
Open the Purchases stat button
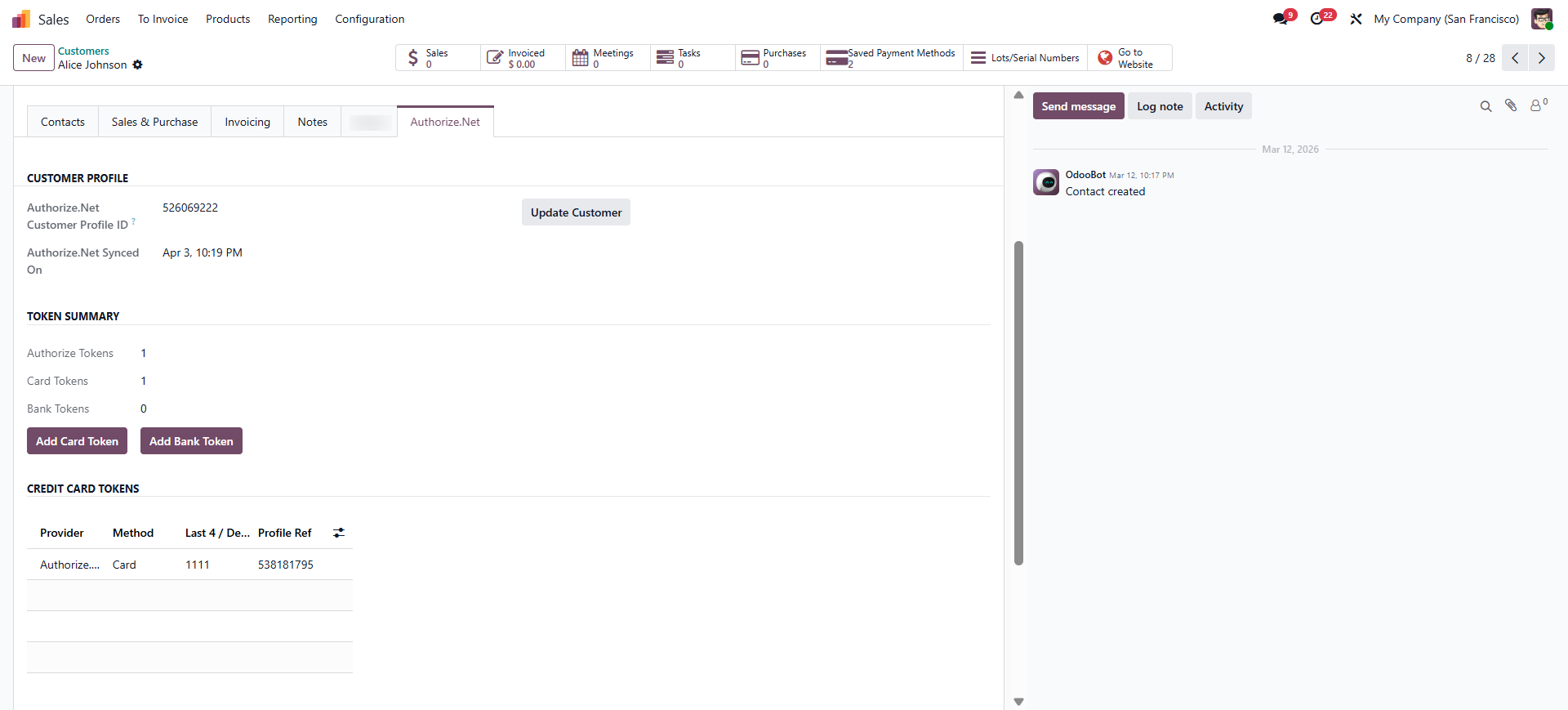(x=777, y=58)
